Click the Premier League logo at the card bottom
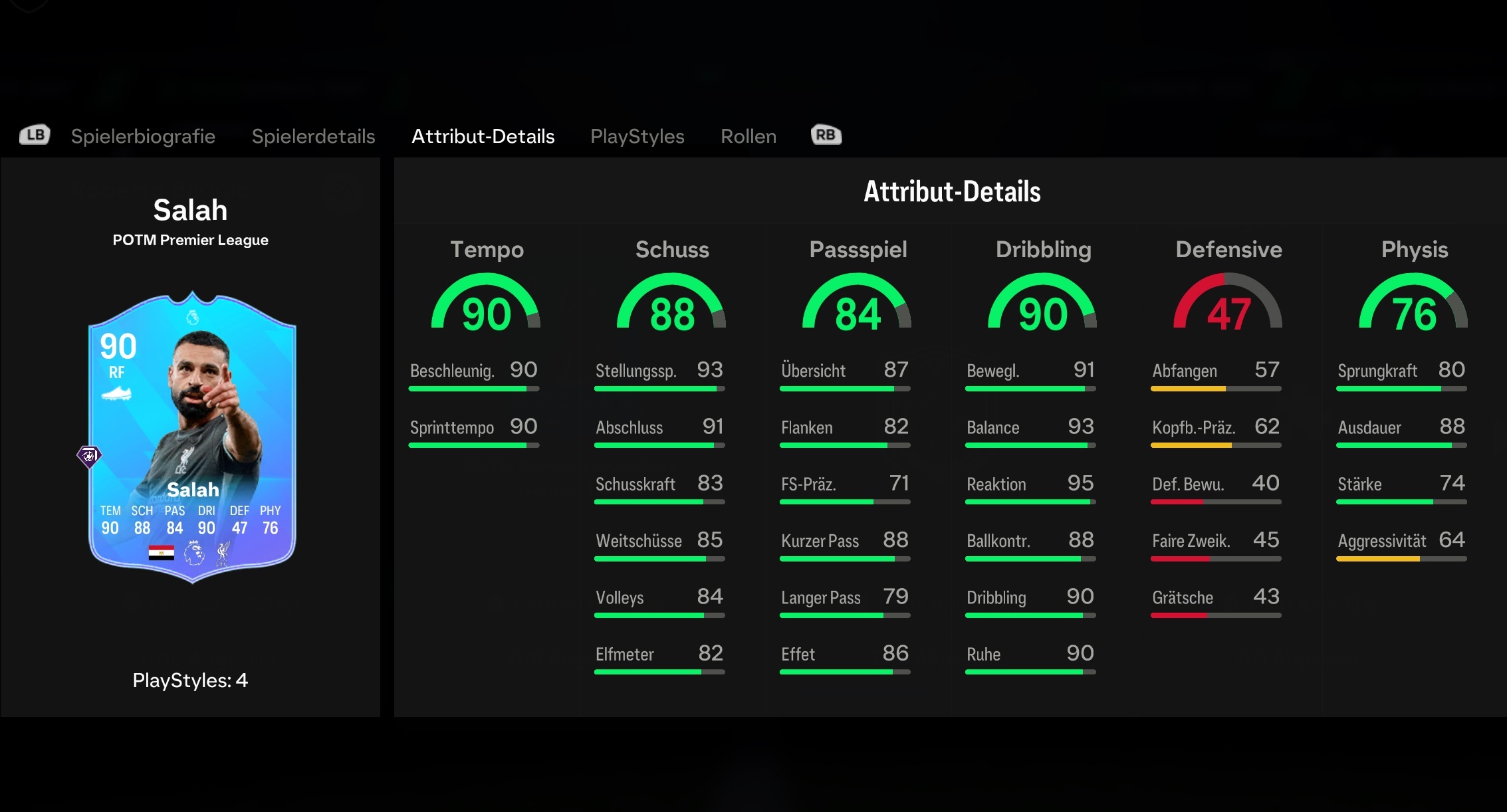1507x812 pixels. pos(194,553)
